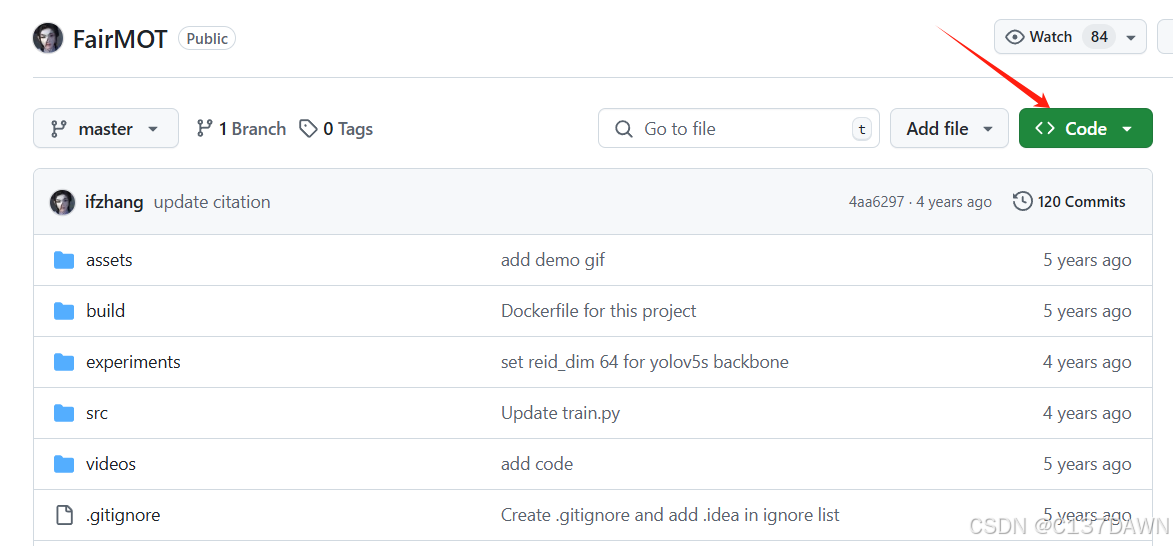Click the clock history icon beside 120 Commits

coord(1023,202)
